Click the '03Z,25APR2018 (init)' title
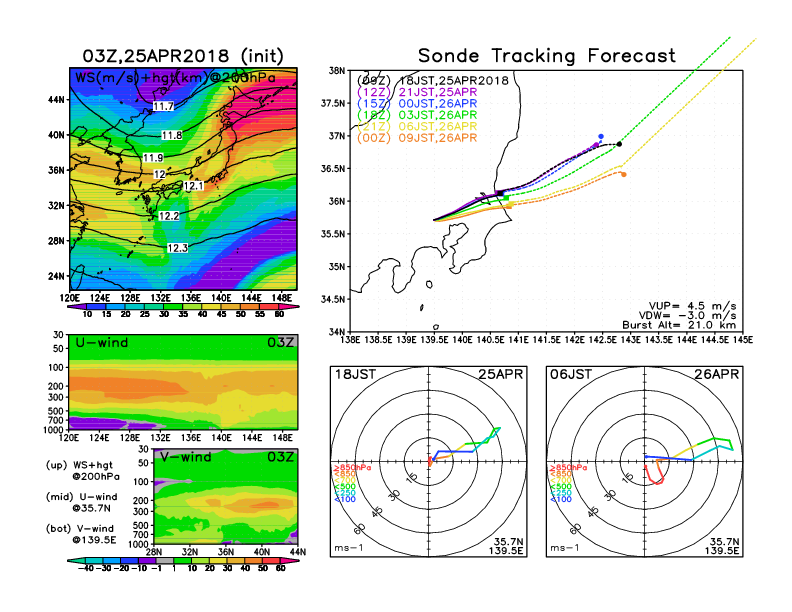 (x=183, y=56)
